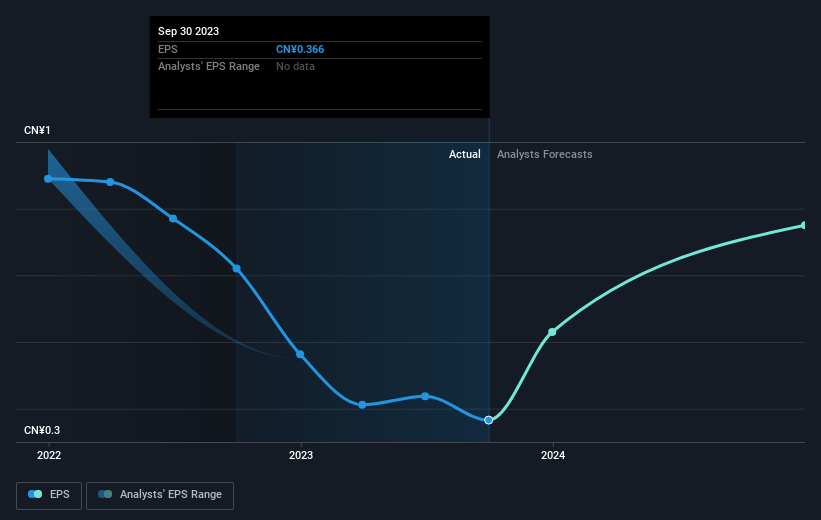Click the Analysts Forecasts label
The width and height of the screenshot is (821, 520).
click(545, 154)
